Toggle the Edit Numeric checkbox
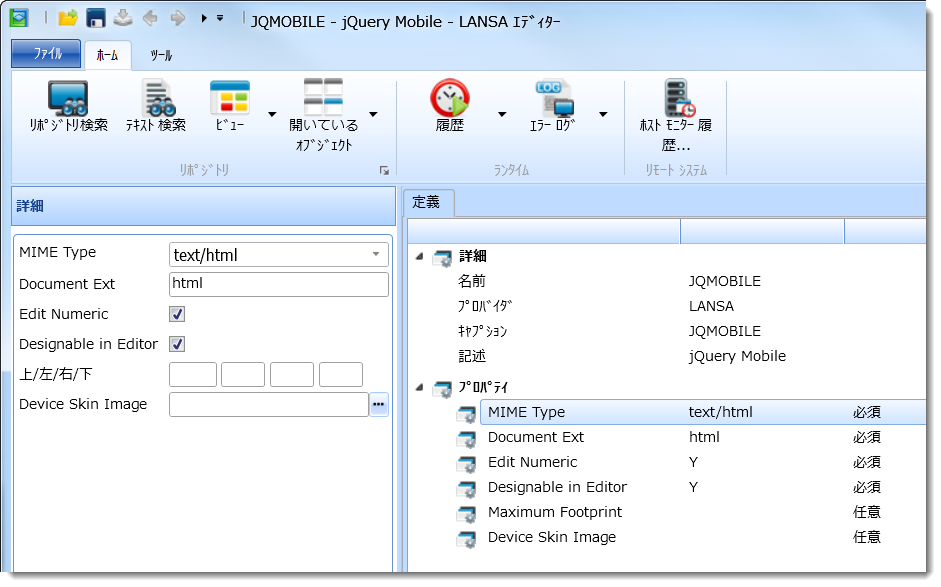This screenshot has width=941, height=587. (x=177, y=314)
